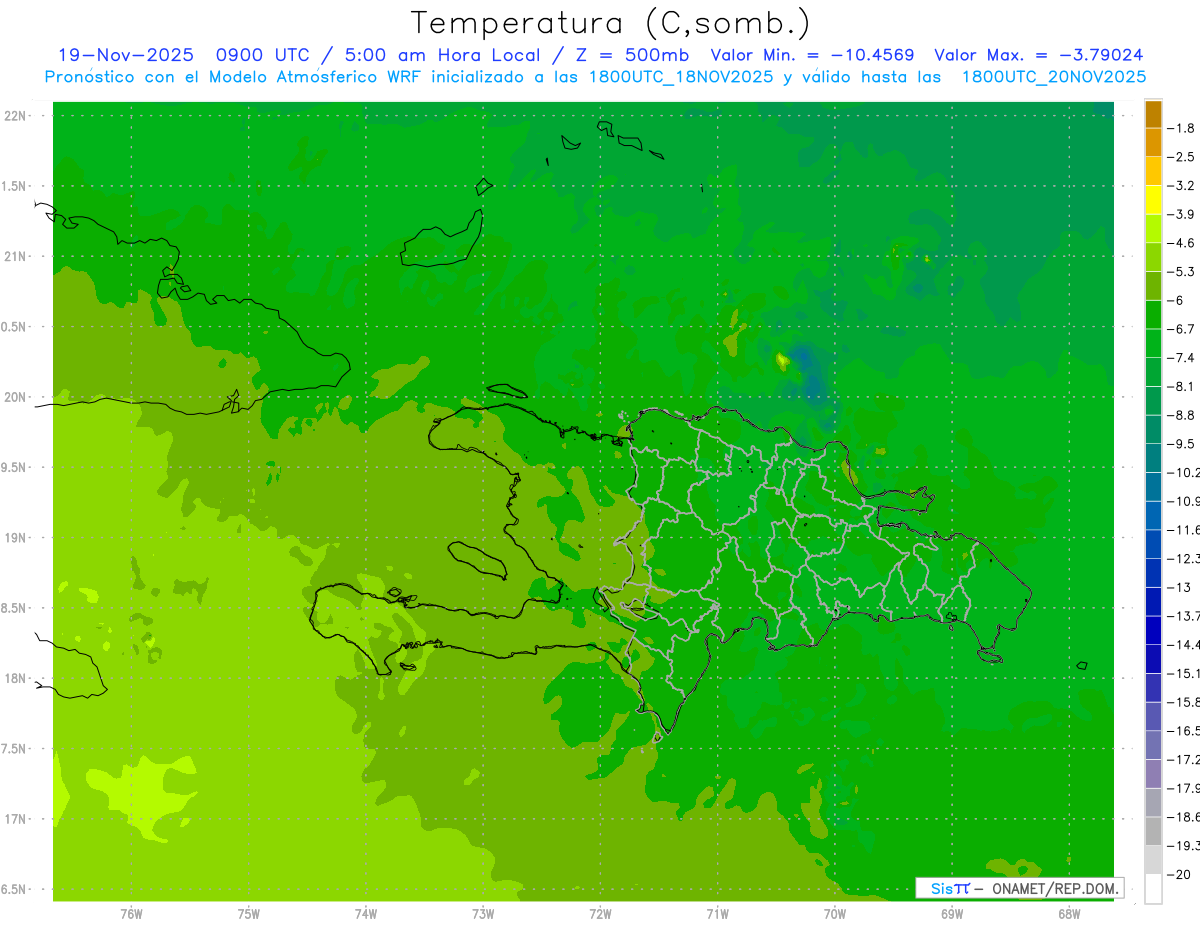This screenshot has width=1200, height=927.
Task: Click the "-4.6" colorbar value
Action: point(1181,243)
